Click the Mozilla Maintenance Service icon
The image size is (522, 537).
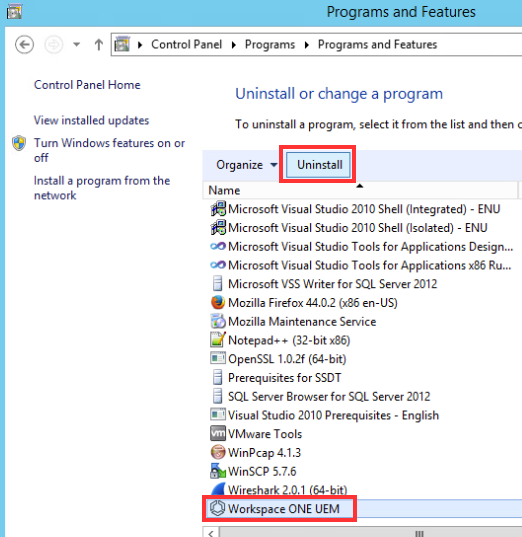[218, 321]
